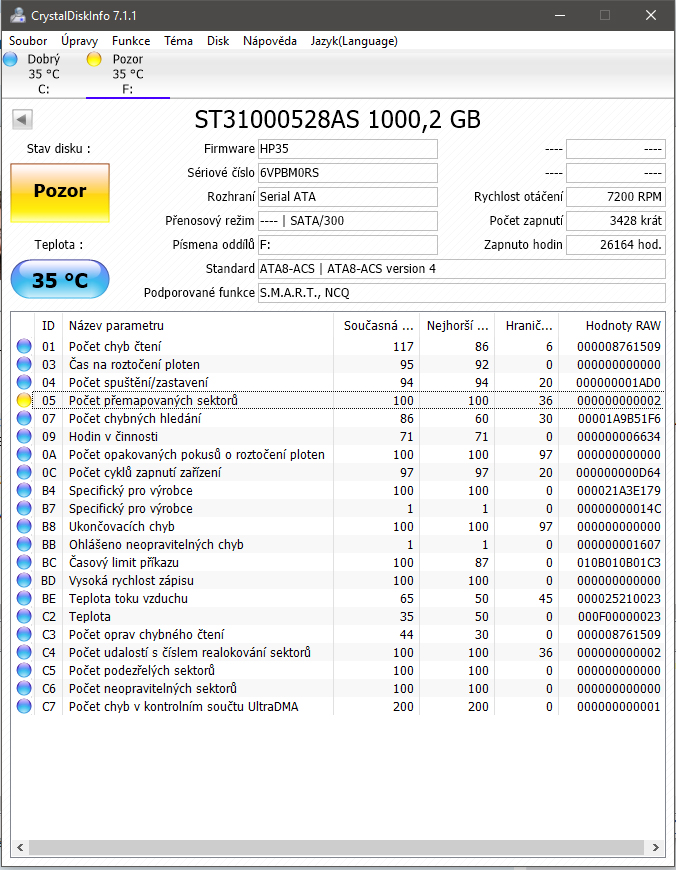Viewport: 676px width, 870px height.
Task: Click the serial number field 6VPBM0RS
Action: (347, 173)
